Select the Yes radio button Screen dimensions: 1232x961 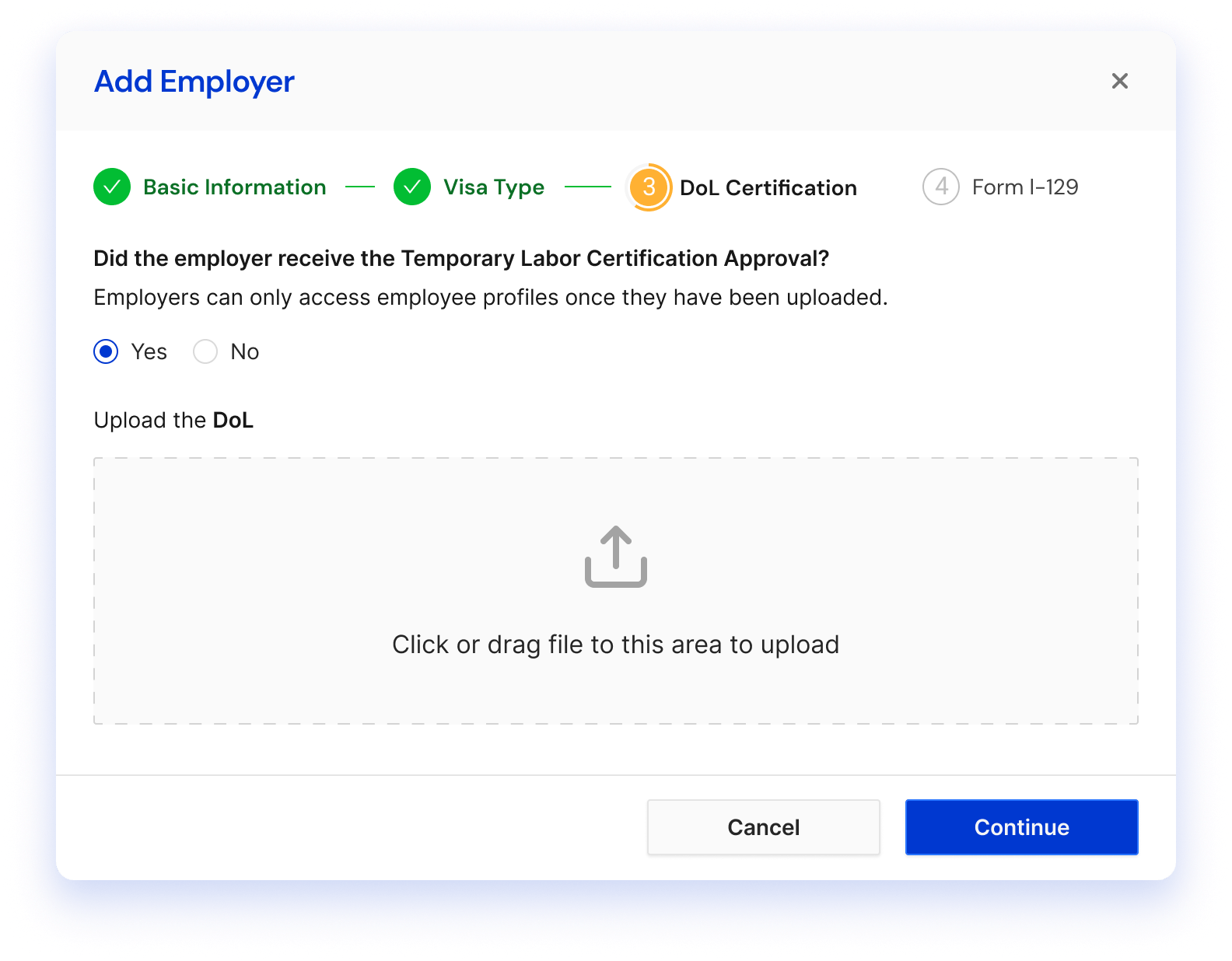(106, 351)
